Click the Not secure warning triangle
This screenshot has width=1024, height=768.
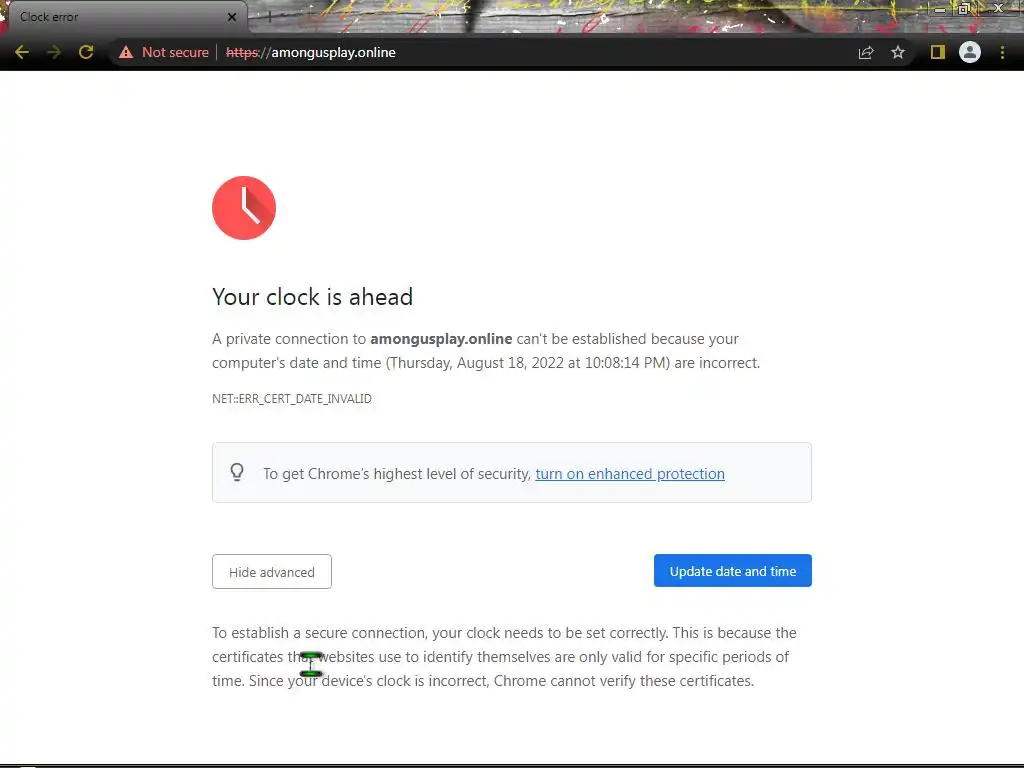(126, 52)
